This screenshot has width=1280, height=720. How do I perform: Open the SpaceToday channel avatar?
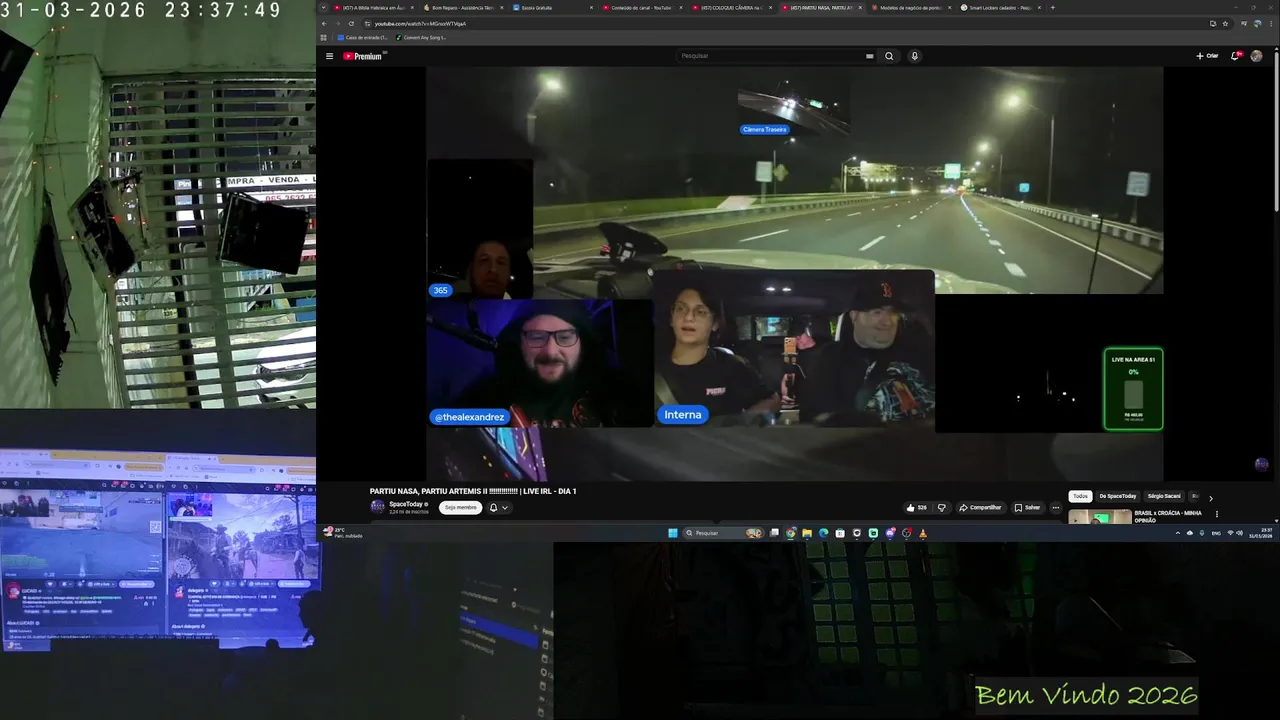tap(377, 507)
